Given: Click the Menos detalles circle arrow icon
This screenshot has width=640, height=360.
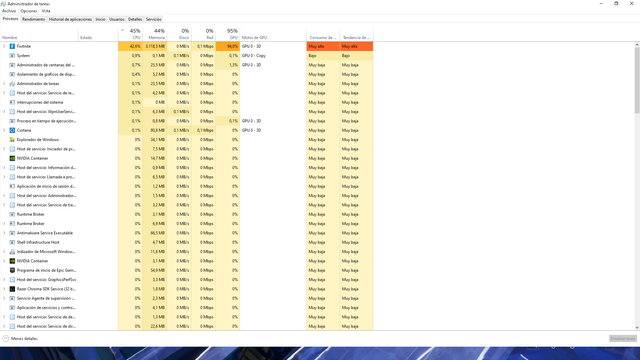Looking at the screenshot, I should tap(6, 338).
